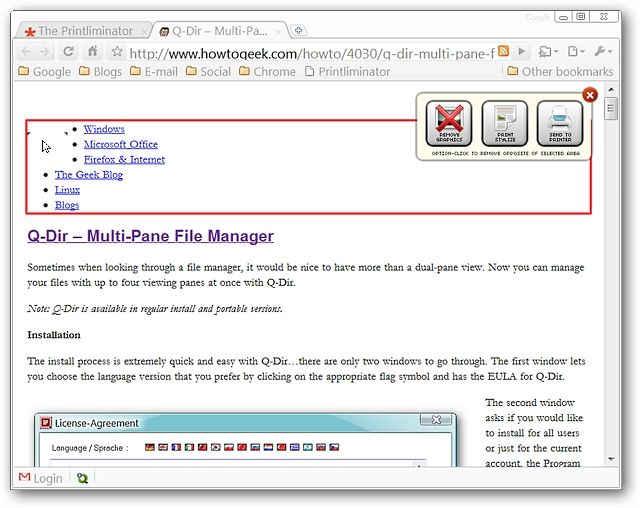Click the Installation bold heading text
The height and width of the screenshot is (508, 640).
pos(54,335)
